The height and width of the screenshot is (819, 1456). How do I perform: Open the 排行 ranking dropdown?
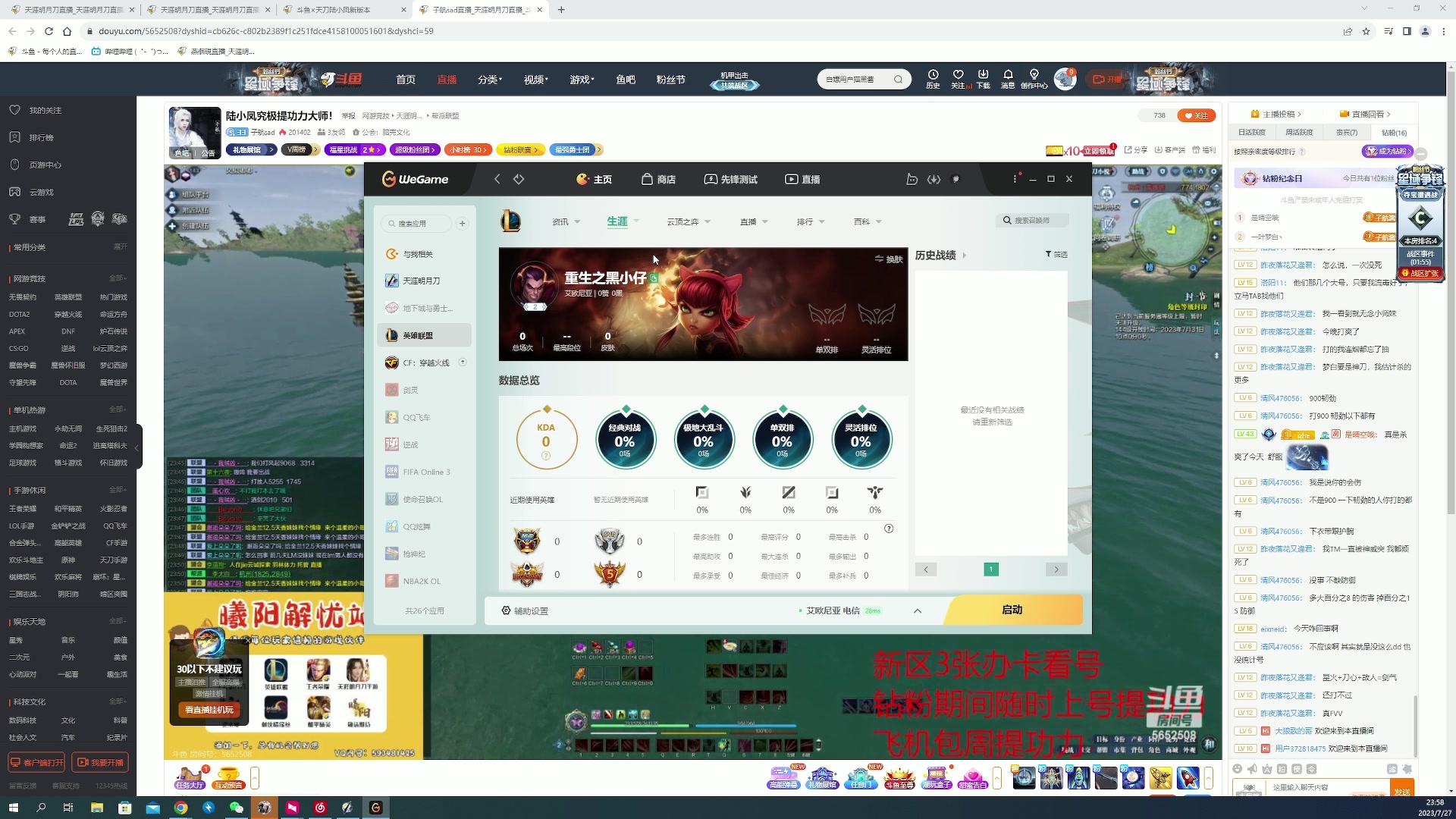tap(811, 221)
